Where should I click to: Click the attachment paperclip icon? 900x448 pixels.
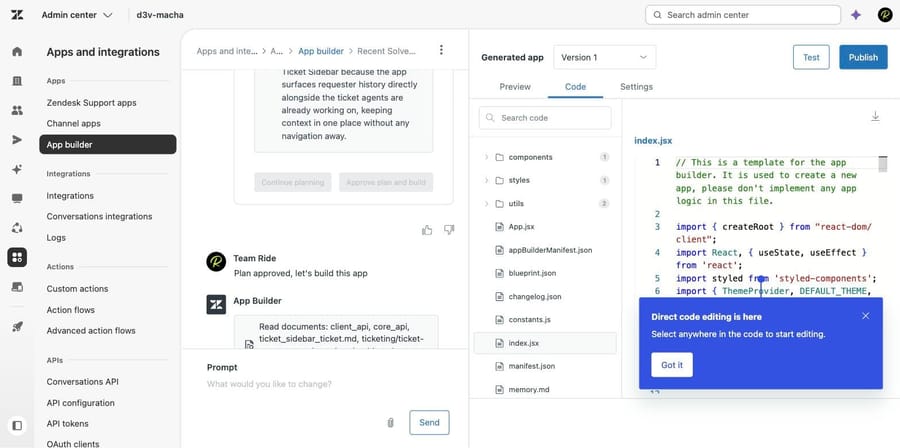[390, 423]
